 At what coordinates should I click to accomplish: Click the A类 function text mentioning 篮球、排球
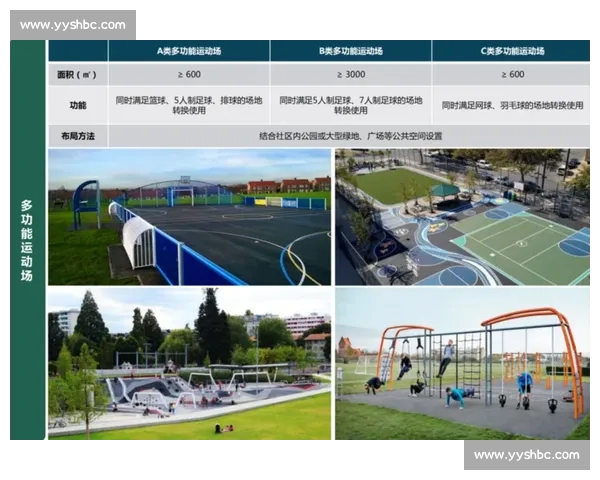189,105
